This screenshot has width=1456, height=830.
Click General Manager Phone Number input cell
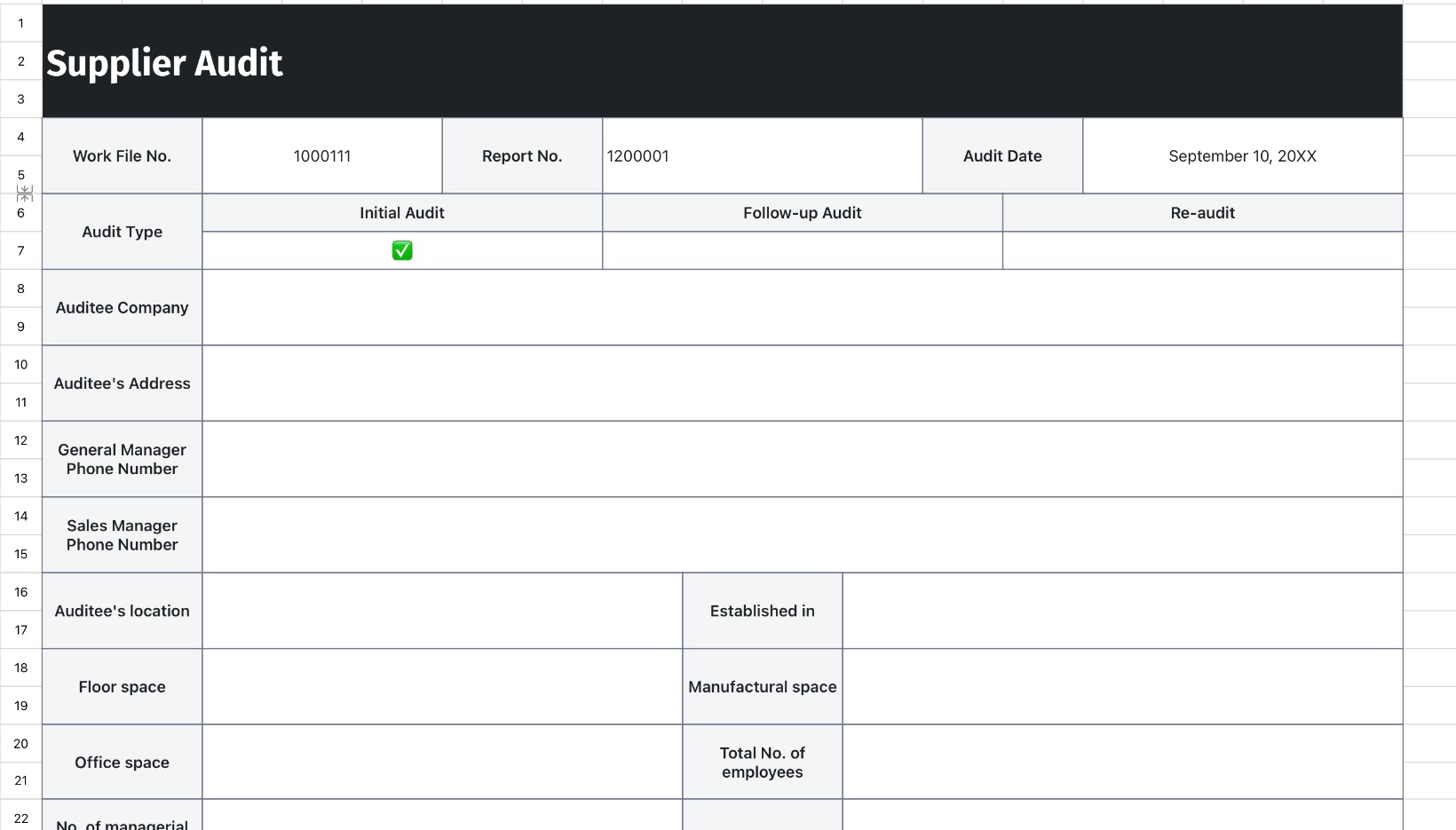tap(803, 459)
